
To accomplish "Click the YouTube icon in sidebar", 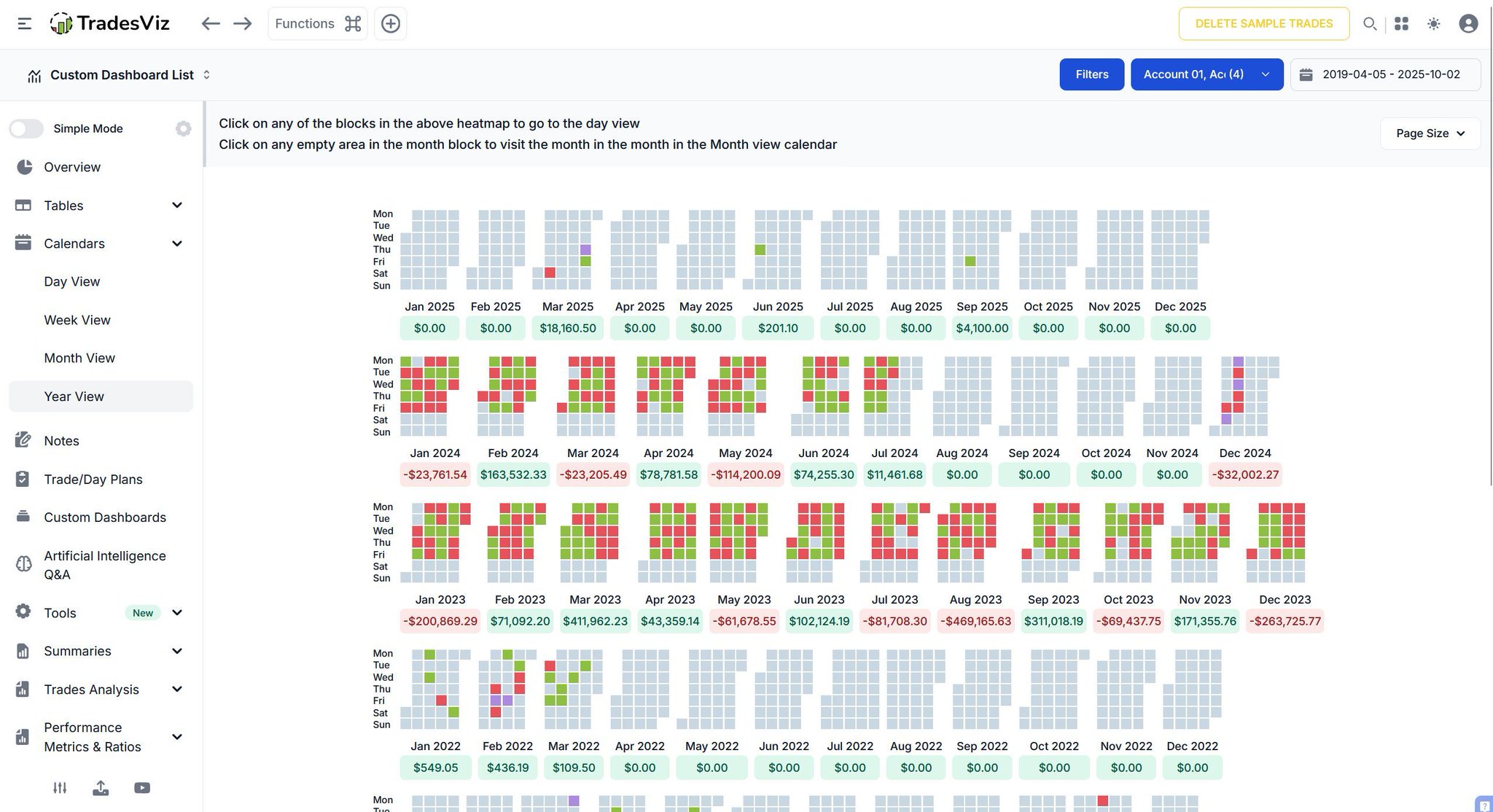I will pos(142,788).
